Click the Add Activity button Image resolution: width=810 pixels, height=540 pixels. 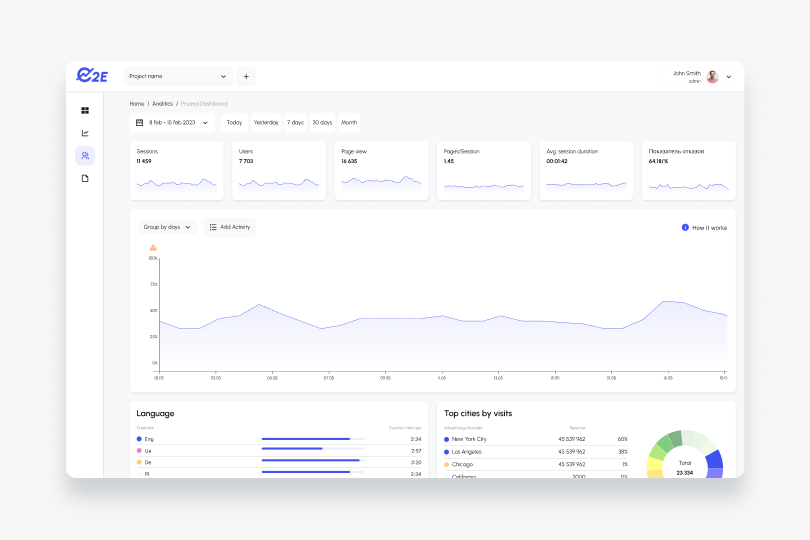(x=229, y=227)
